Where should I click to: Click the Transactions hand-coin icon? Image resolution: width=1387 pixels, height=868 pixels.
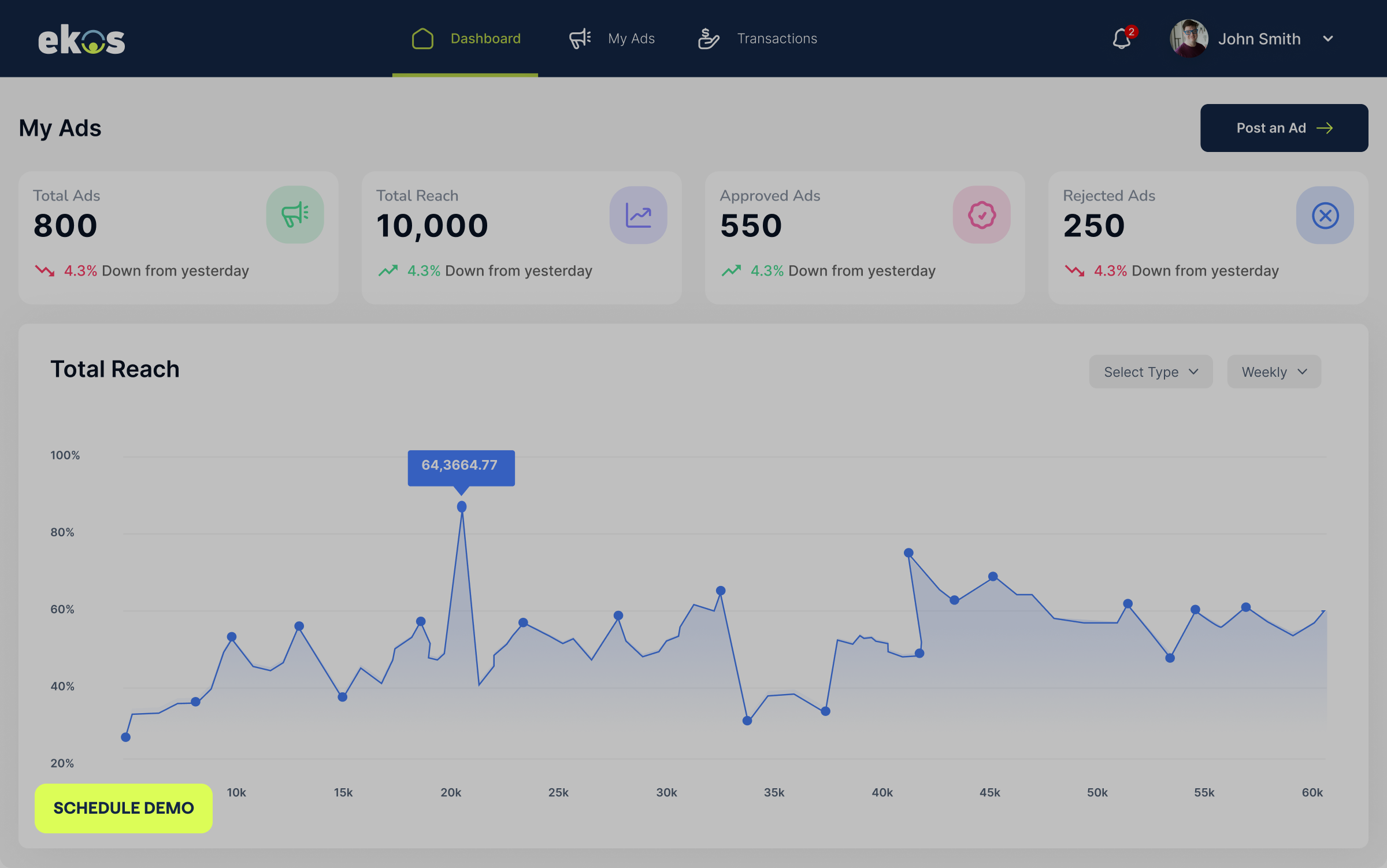[709, 39]
